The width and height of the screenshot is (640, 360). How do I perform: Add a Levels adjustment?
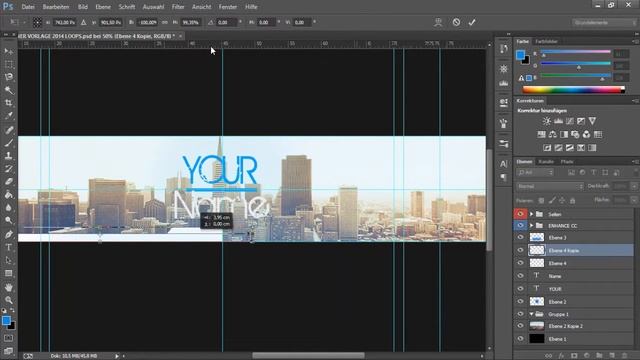[558, 121]
